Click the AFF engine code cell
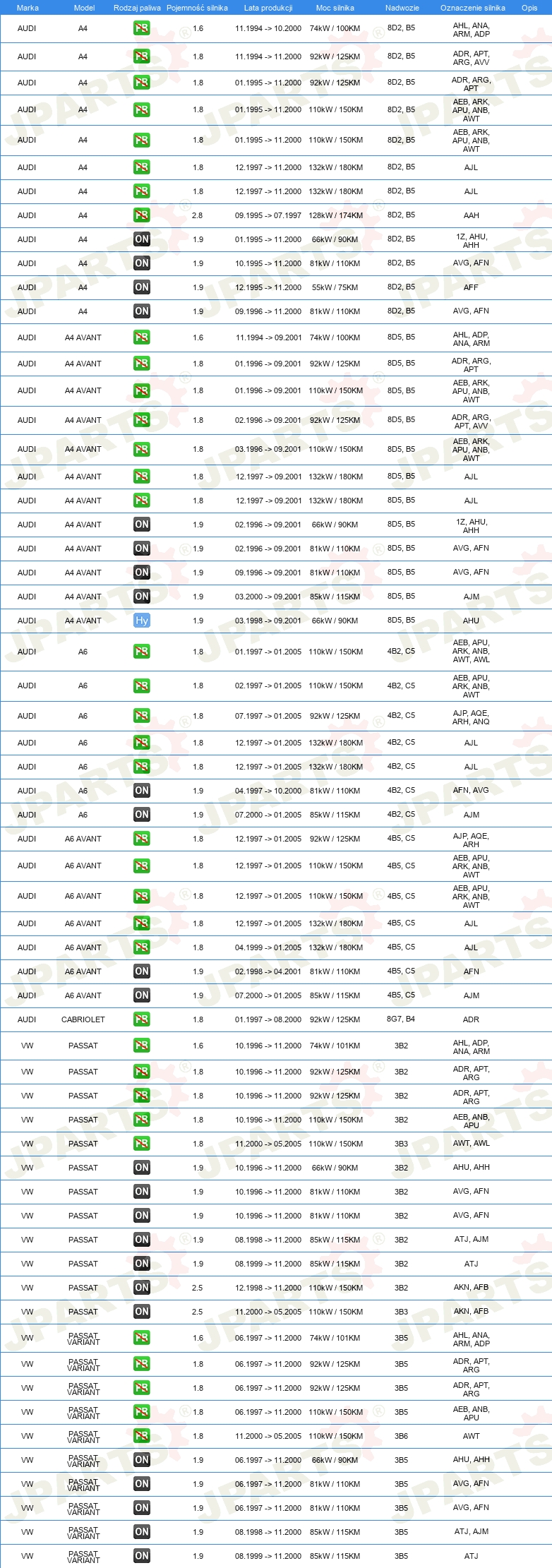Viewport: 552px width, 1568px height. click(x=472, y=287)
